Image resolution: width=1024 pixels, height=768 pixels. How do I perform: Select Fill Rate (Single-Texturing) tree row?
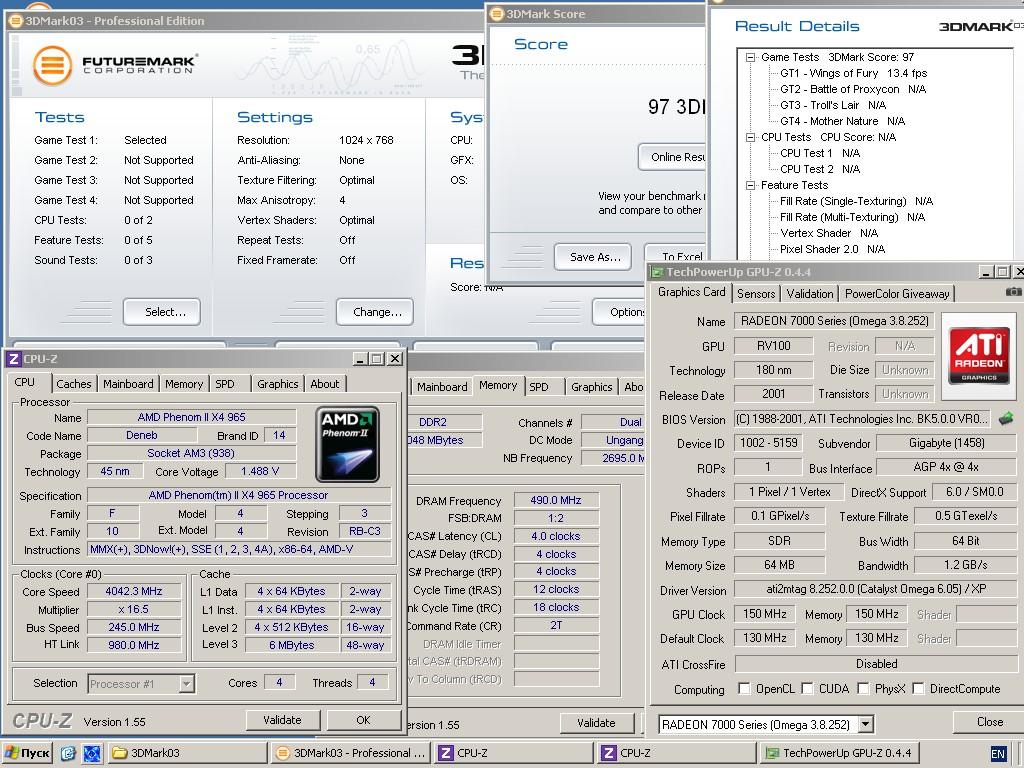tap(856, 201)
